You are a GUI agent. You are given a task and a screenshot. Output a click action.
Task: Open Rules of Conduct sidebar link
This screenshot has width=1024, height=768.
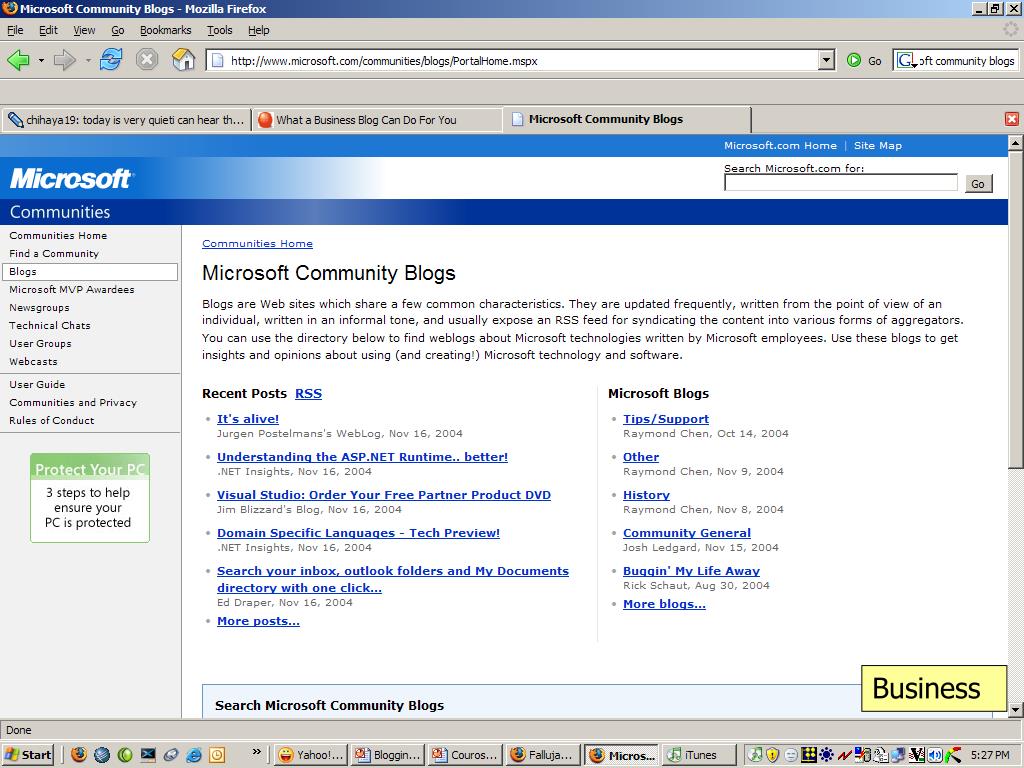point(52,421)
